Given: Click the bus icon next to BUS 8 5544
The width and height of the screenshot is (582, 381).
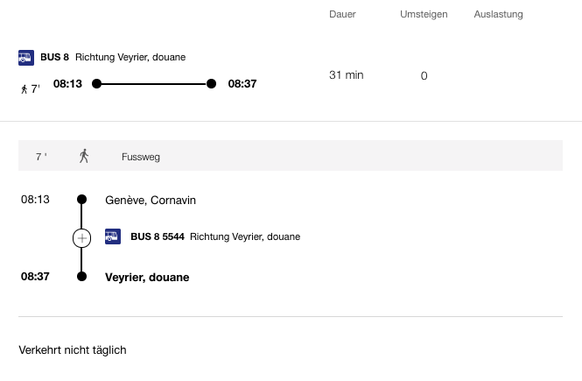Looking at the screenshot, I should point(113,237).
